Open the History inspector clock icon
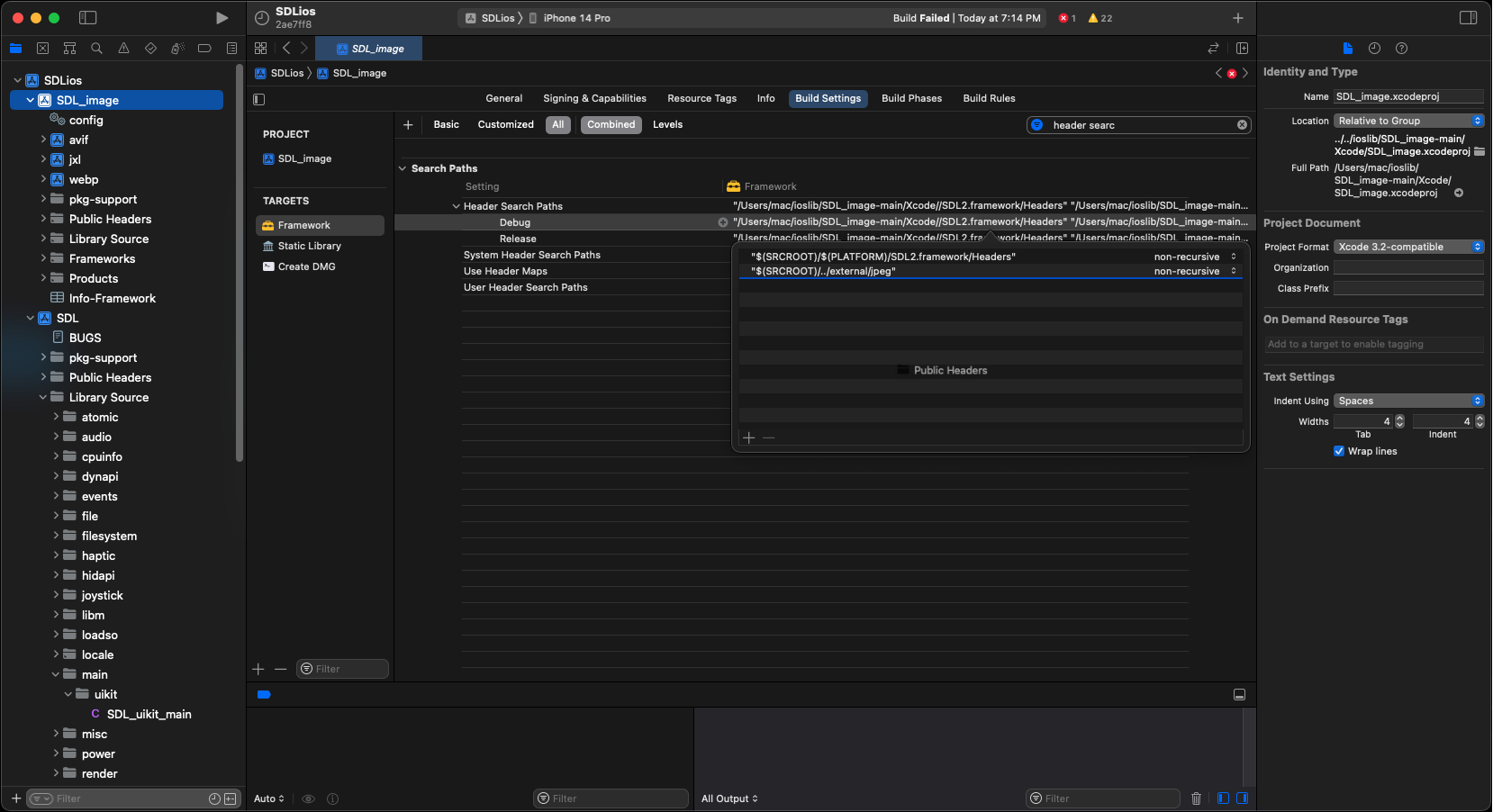Image resolution: width=1493 pixels, height=812 pixels. pyautogui.click(x=1374, y=49)
